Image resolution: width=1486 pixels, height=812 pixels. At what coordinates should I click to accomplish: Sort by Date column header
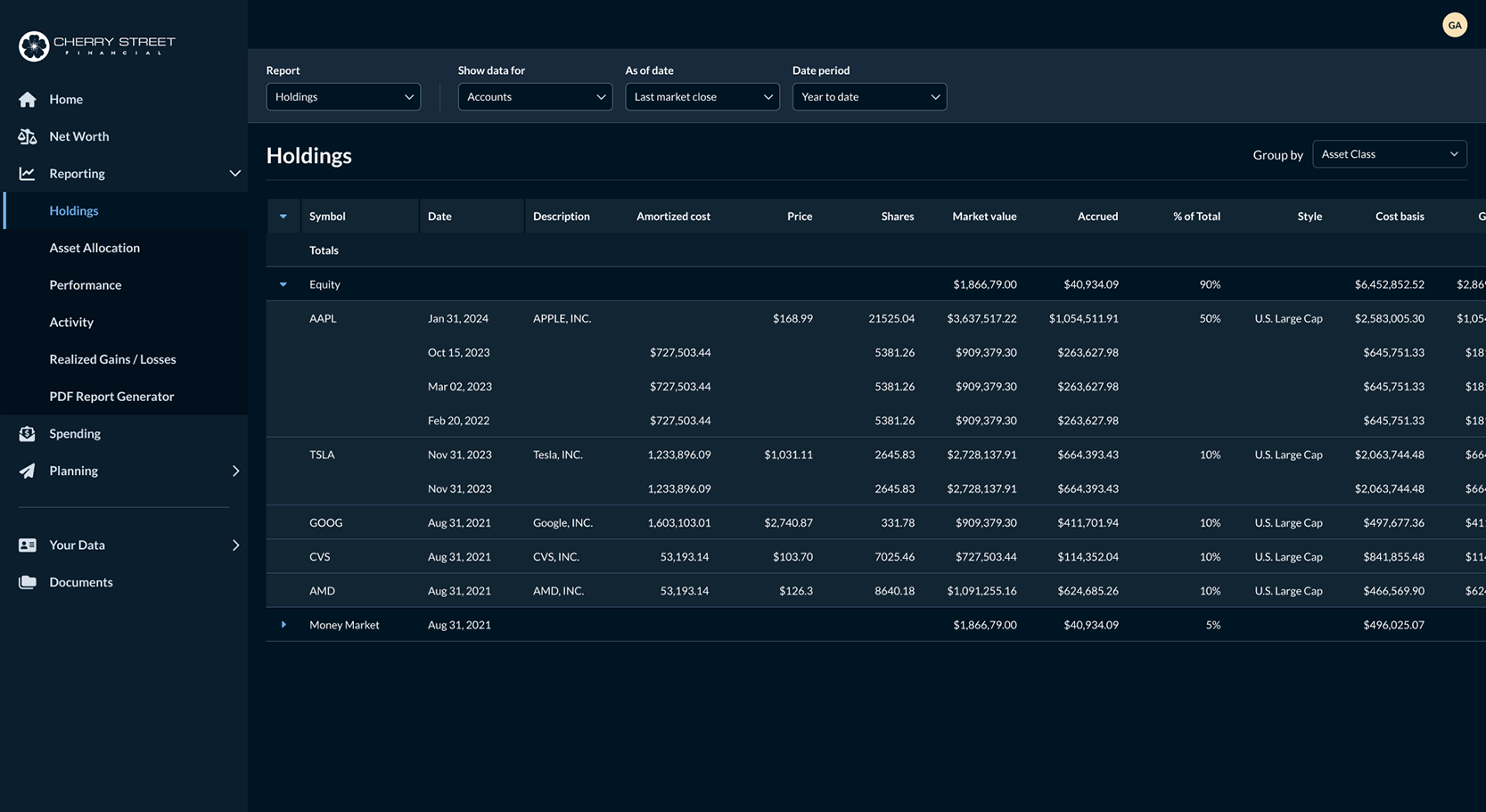(439, 217)
